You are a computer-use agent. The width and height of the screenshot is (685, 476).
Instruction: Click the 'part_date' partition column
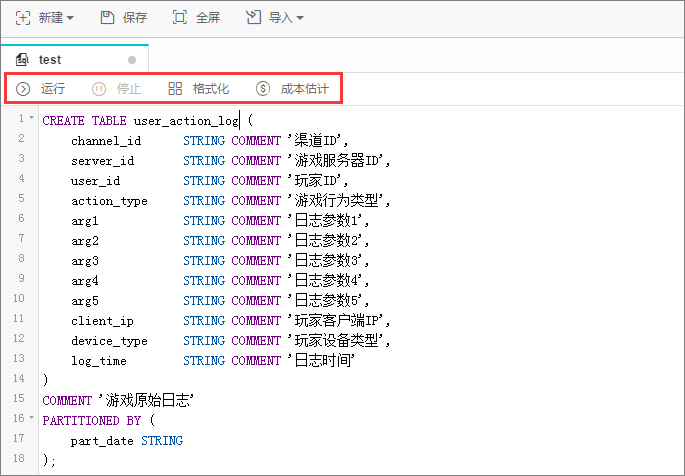(102, 441)
